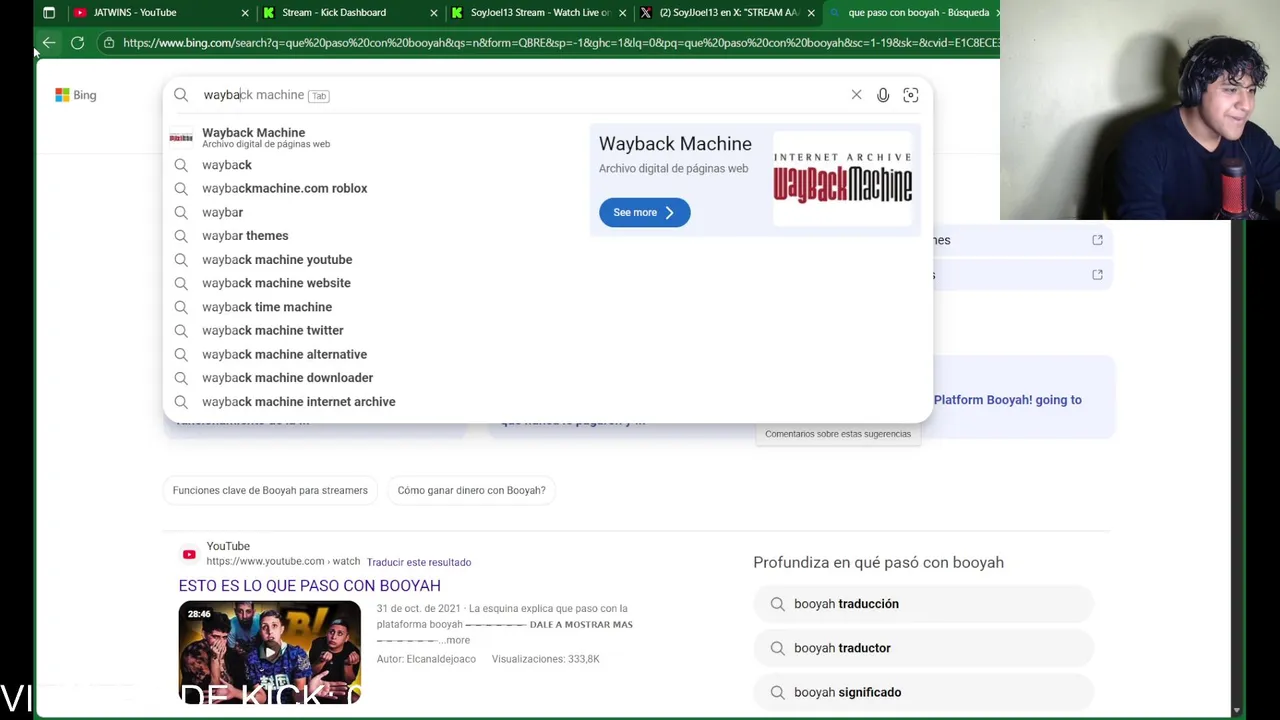Click the See more button
Viewport: 1280px width, 720px height.
pos(644,212)
